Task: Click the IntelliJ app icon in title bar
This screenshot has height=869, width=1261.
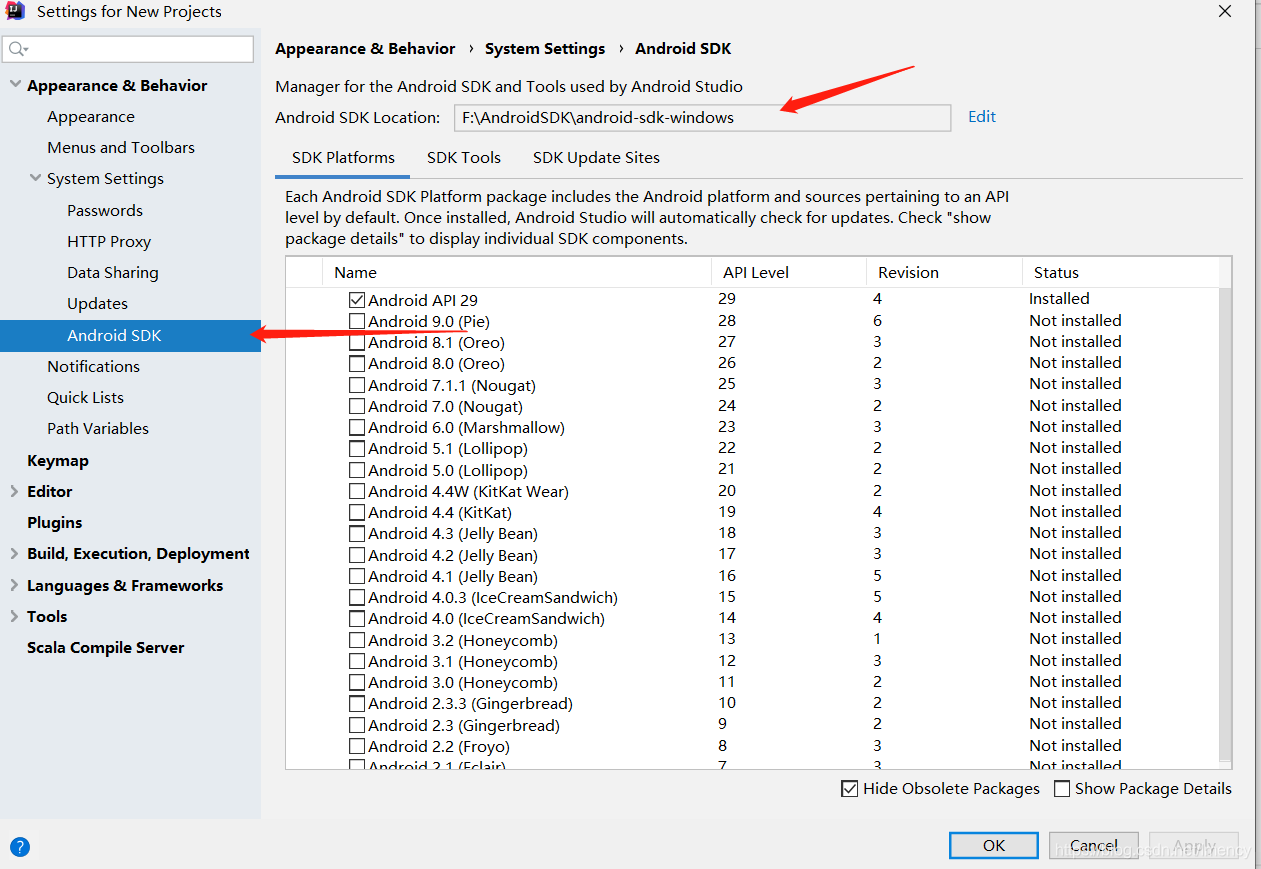Action: click(15, 12)
